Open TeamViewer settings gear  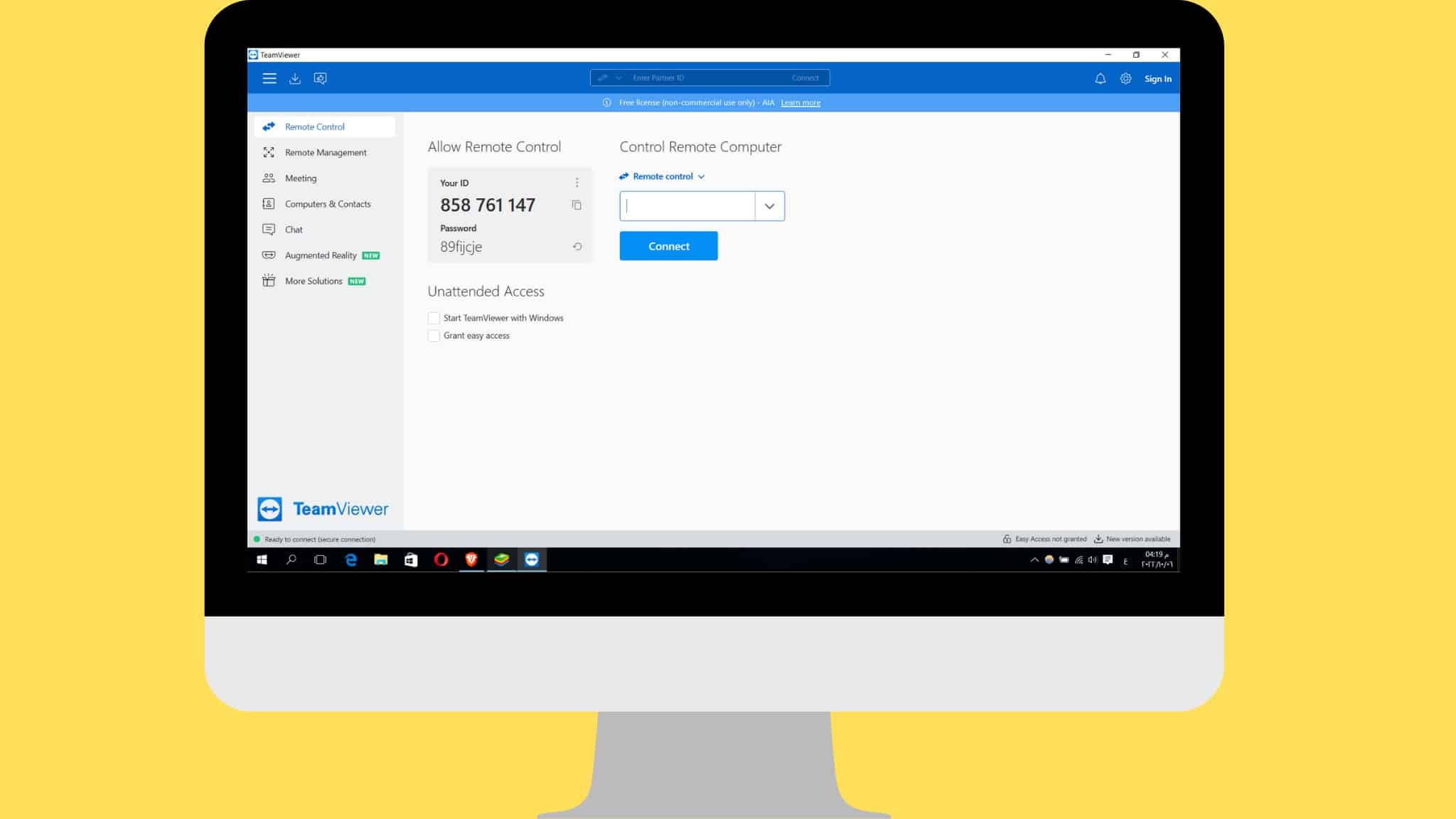[1125, 79]
